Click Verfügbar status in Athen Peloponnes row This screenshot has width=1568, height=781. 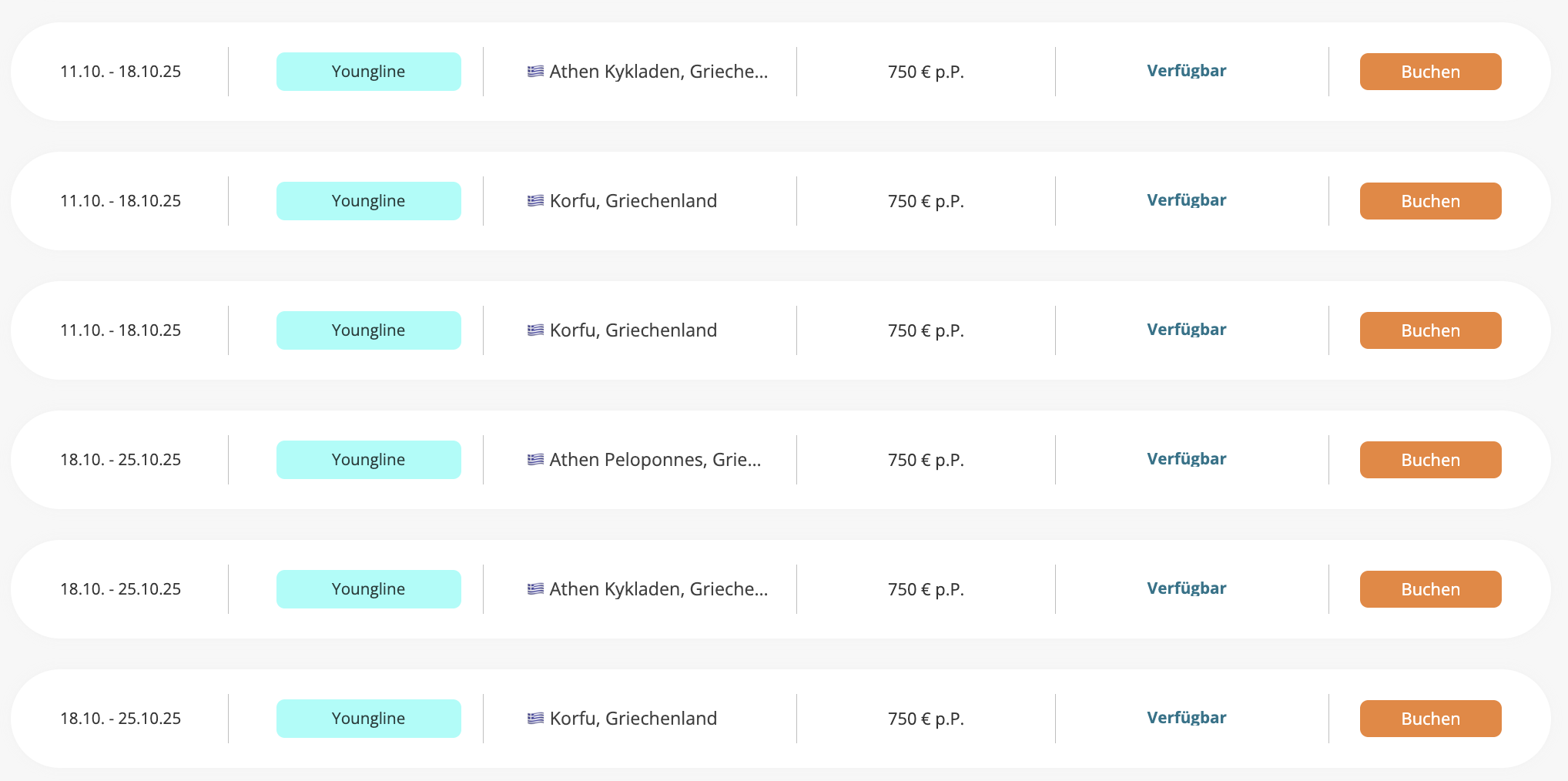[x=1186, y=459]
